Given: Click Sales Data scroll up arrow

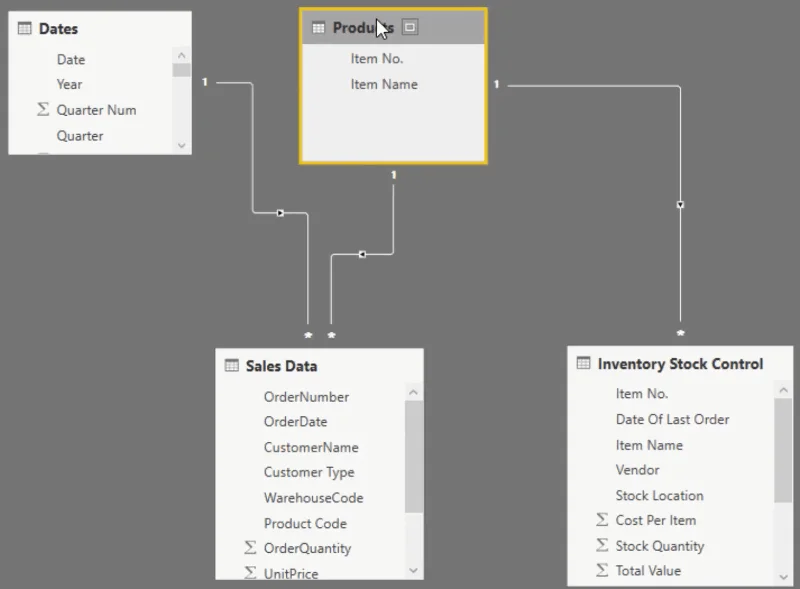Looking at the screenshot, I should click(414, 392).
